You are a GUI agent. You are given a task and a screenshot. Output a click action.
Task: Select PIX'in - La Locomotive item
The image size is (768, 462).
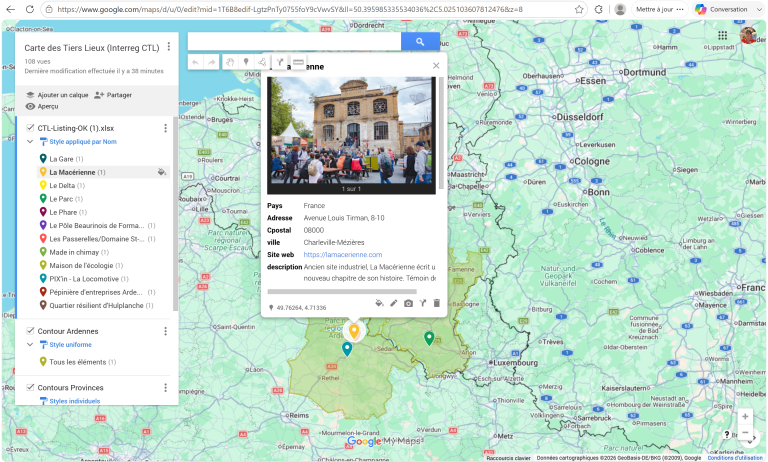pyautogui.click(x=84, y=279)
